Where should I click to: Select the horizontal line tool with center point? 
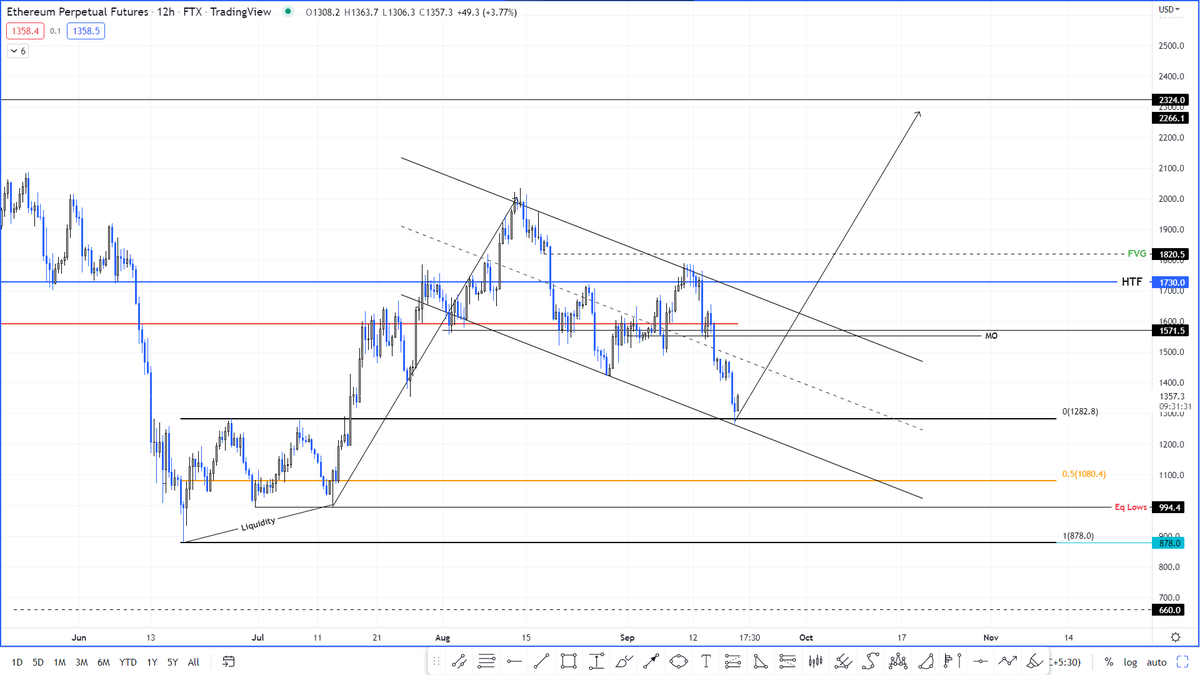coord(980,661)
